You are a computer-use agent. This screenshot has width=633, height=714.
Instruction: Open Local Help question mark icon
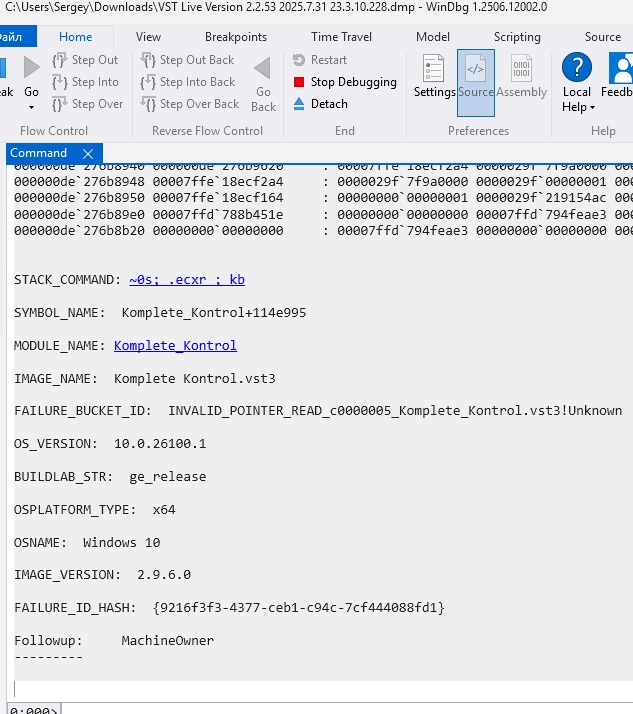coord(577,67)
